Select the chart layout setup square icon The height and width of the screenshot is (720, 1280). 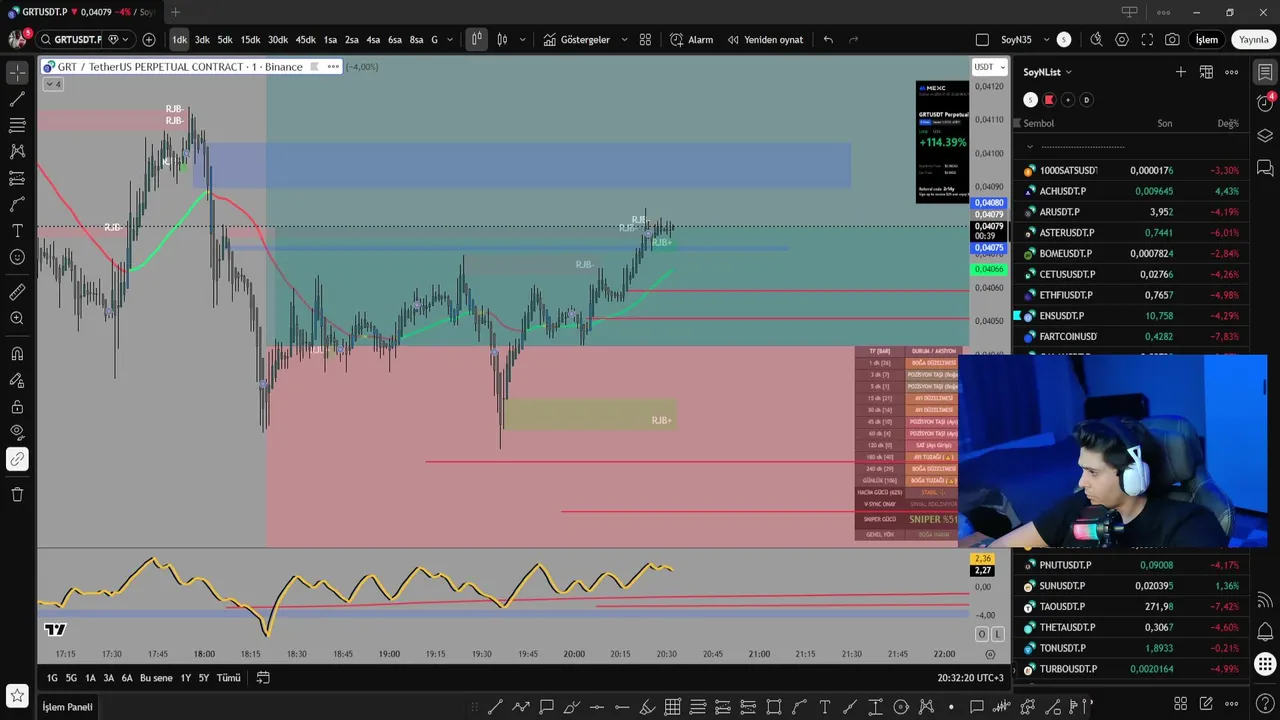[x=982, y=40]
